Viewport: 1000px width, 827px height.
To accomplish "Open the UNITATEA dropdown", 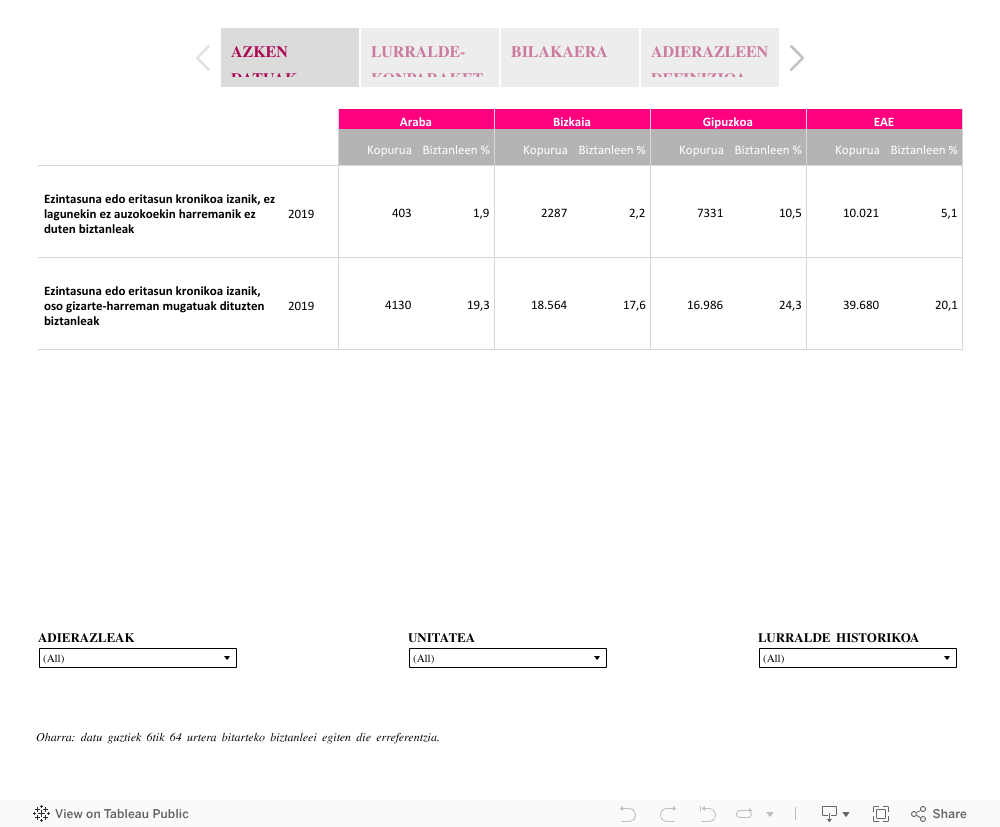I will point(508,658).
